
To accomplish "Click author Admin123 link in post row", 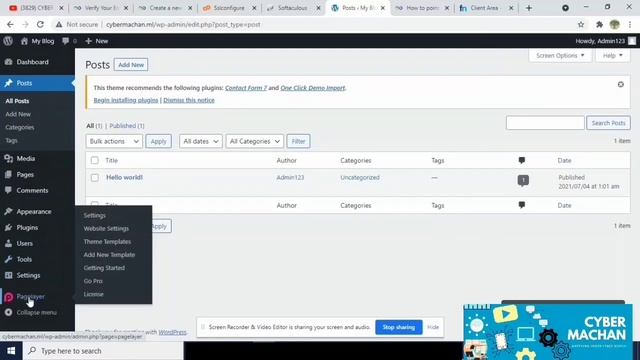I will tap(290, 178).
